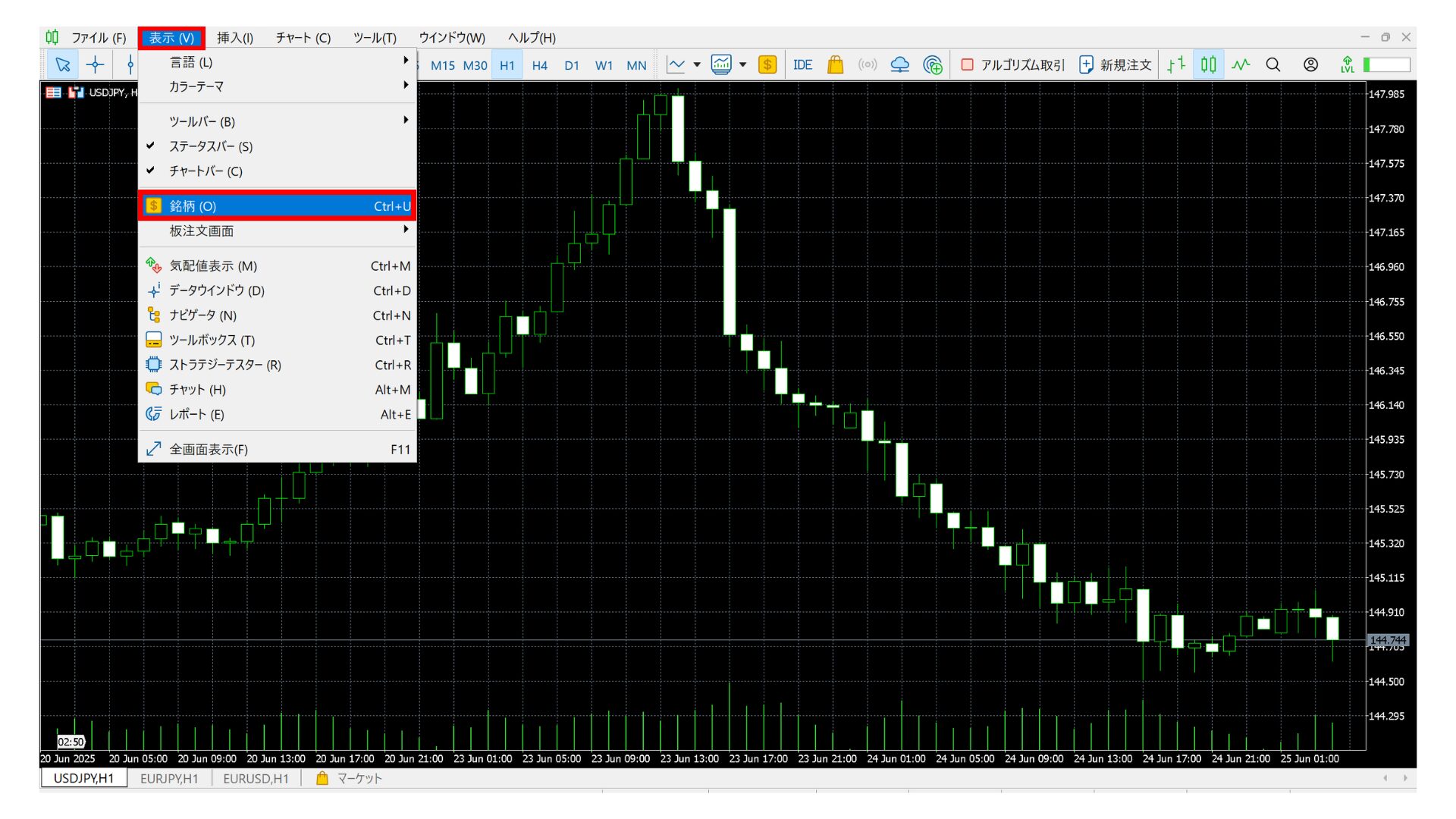Open the Market shopping bag icon

[835, 64]
